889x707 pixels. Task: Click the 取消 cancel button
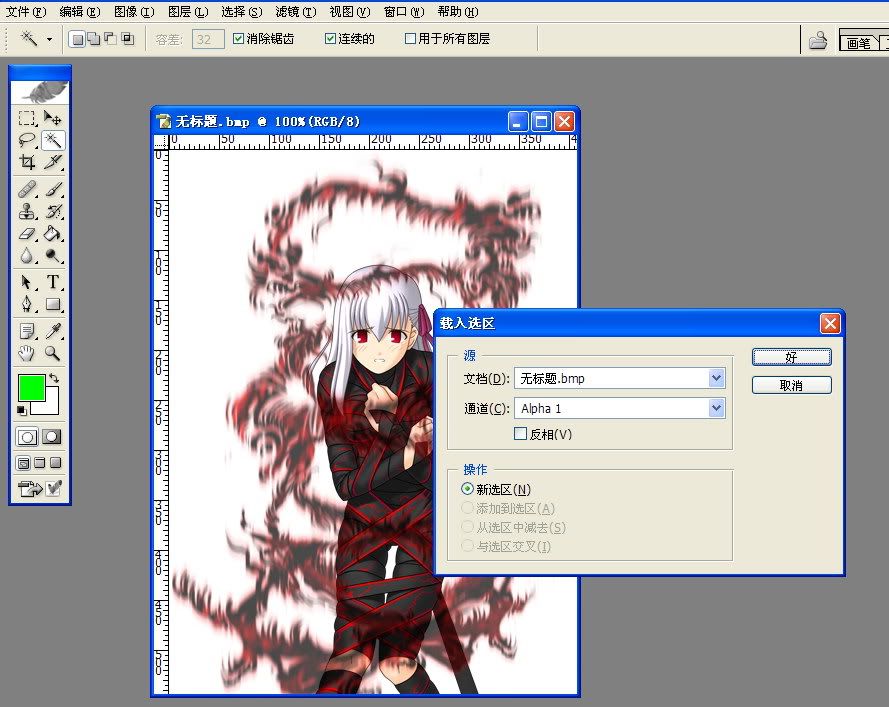[x=791, y=386]
